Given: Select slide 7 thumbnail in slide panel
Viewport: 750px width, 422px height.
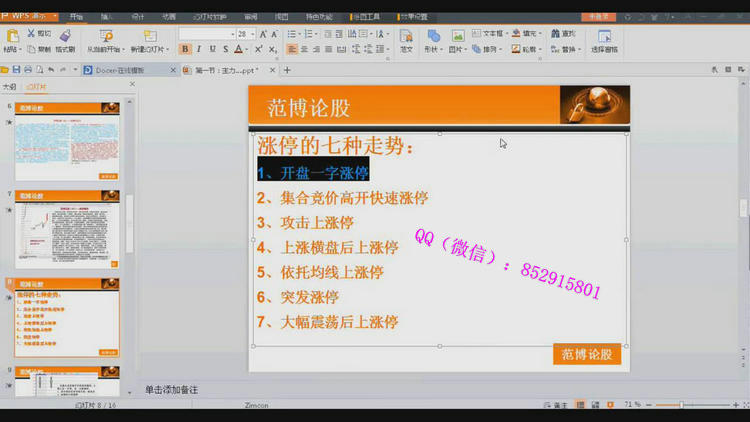Looking at the screenshot, I should pyautogui.click(x=67, y=231).
